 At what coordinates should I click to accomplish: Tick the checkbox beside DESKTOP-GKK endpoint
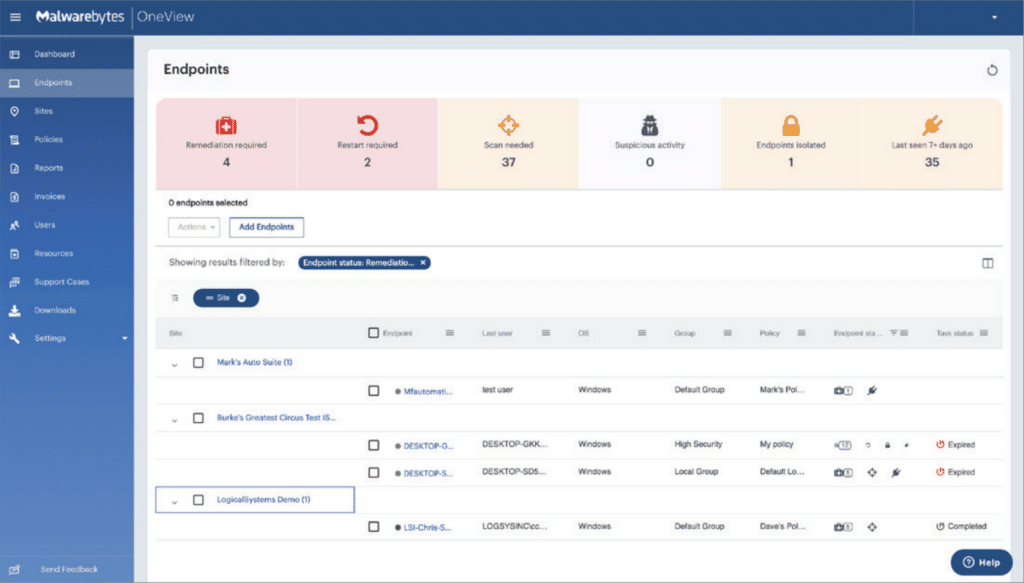[376, 444]
